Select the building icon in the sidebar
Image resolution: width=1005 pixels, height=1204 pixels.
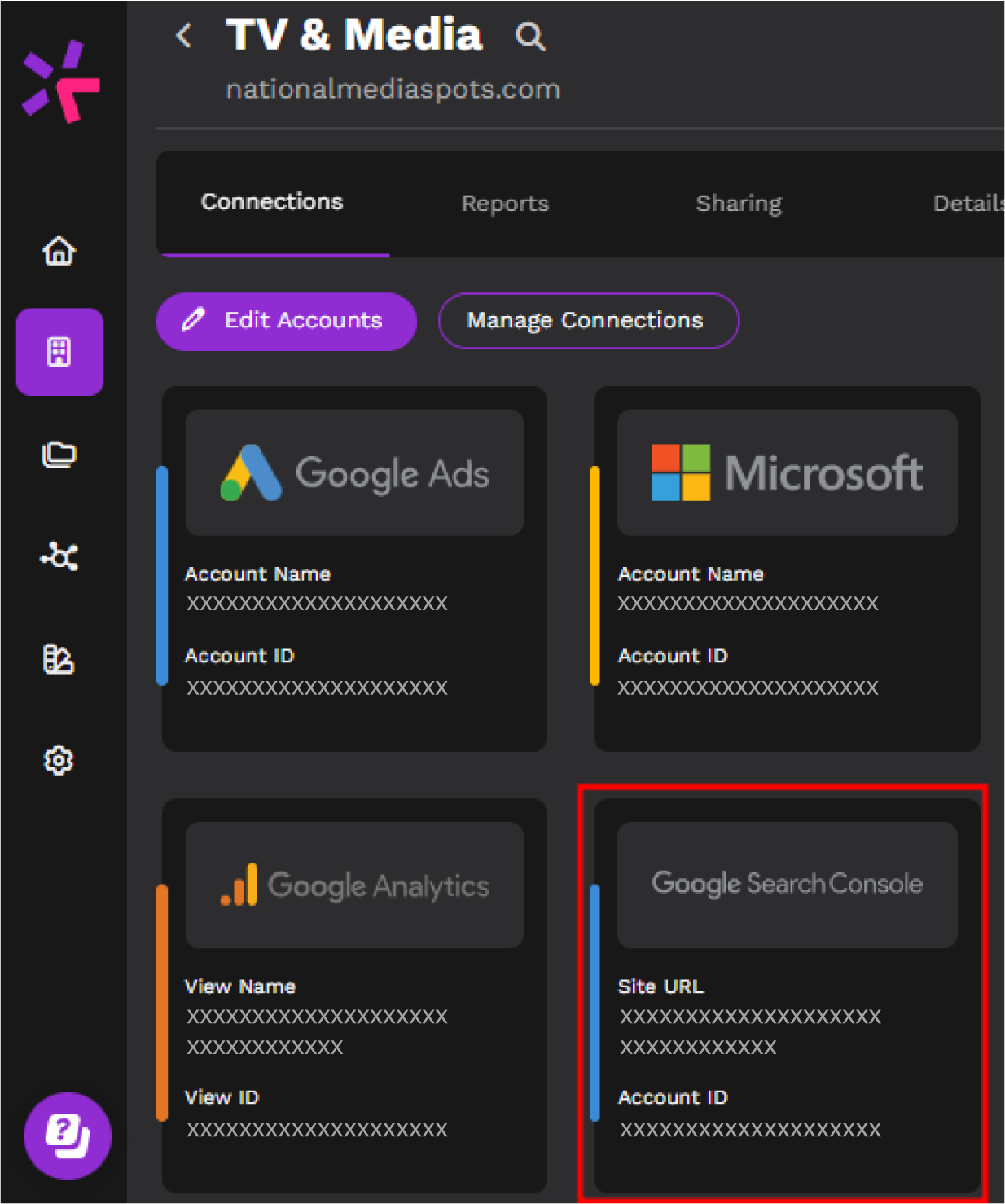click(59, 352)
